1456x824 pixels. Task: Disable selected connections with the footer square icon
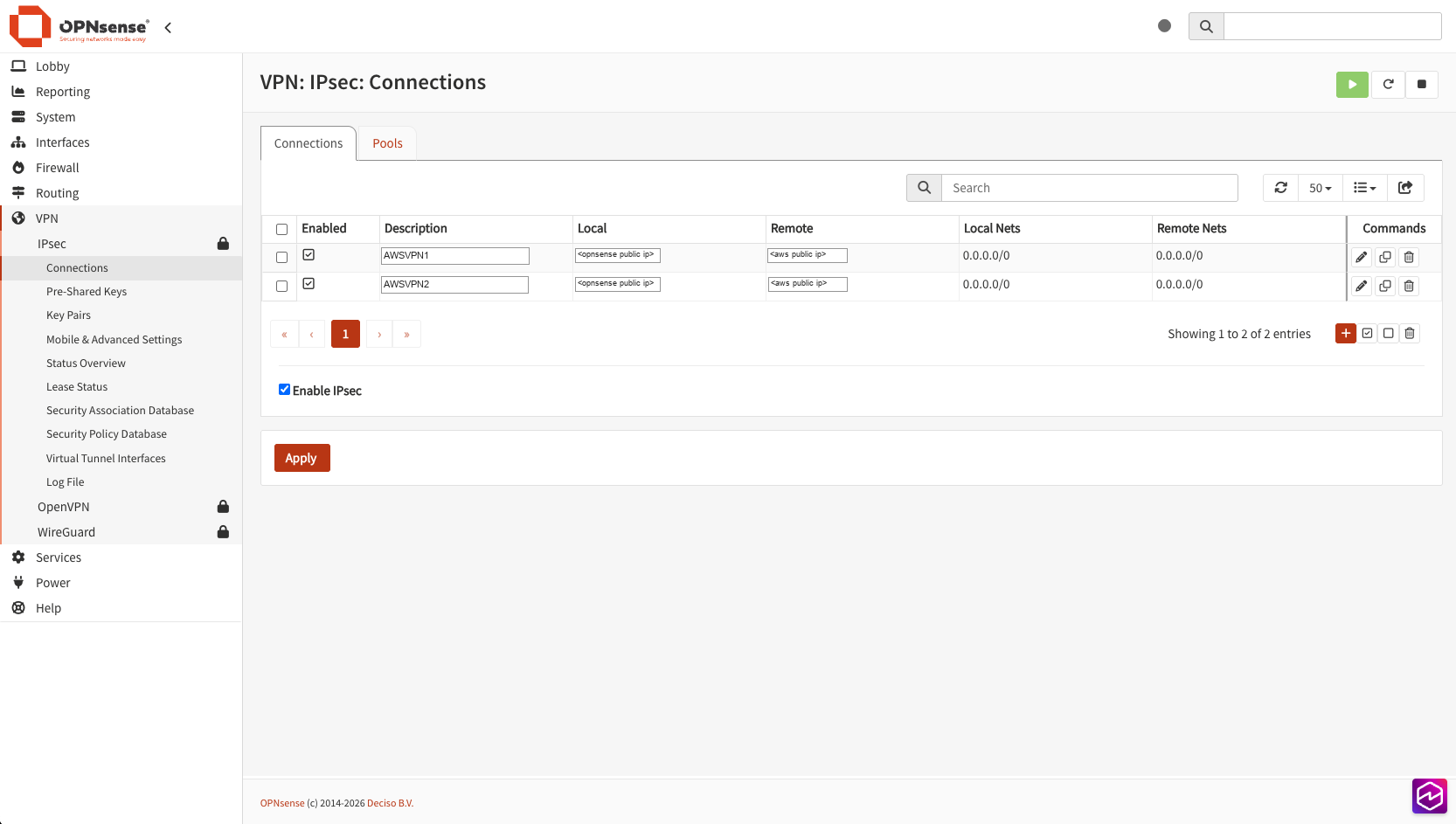1388,333
